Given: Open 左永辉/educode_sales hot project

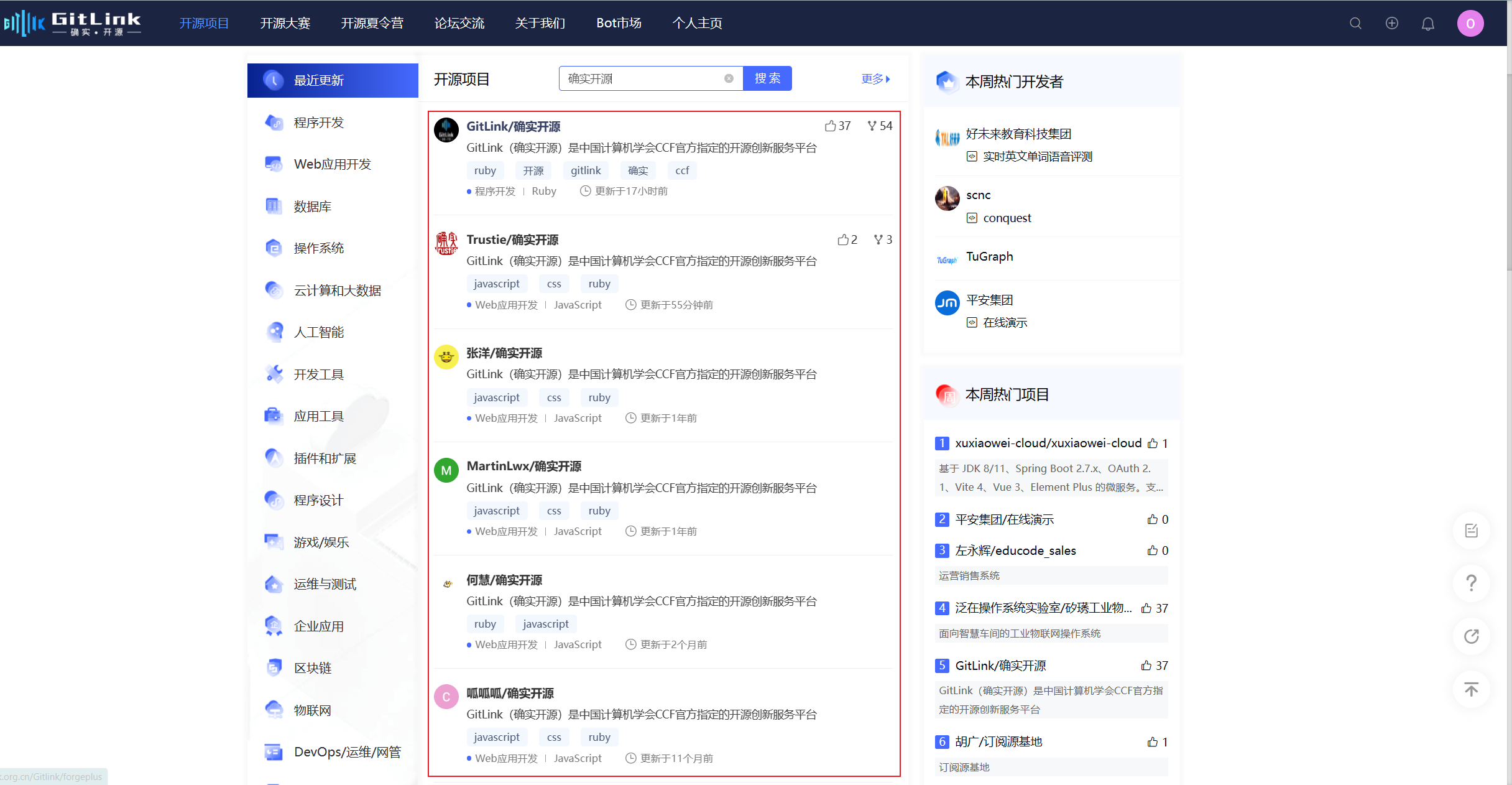Looking at the screenshot, I should point(1015,550).
